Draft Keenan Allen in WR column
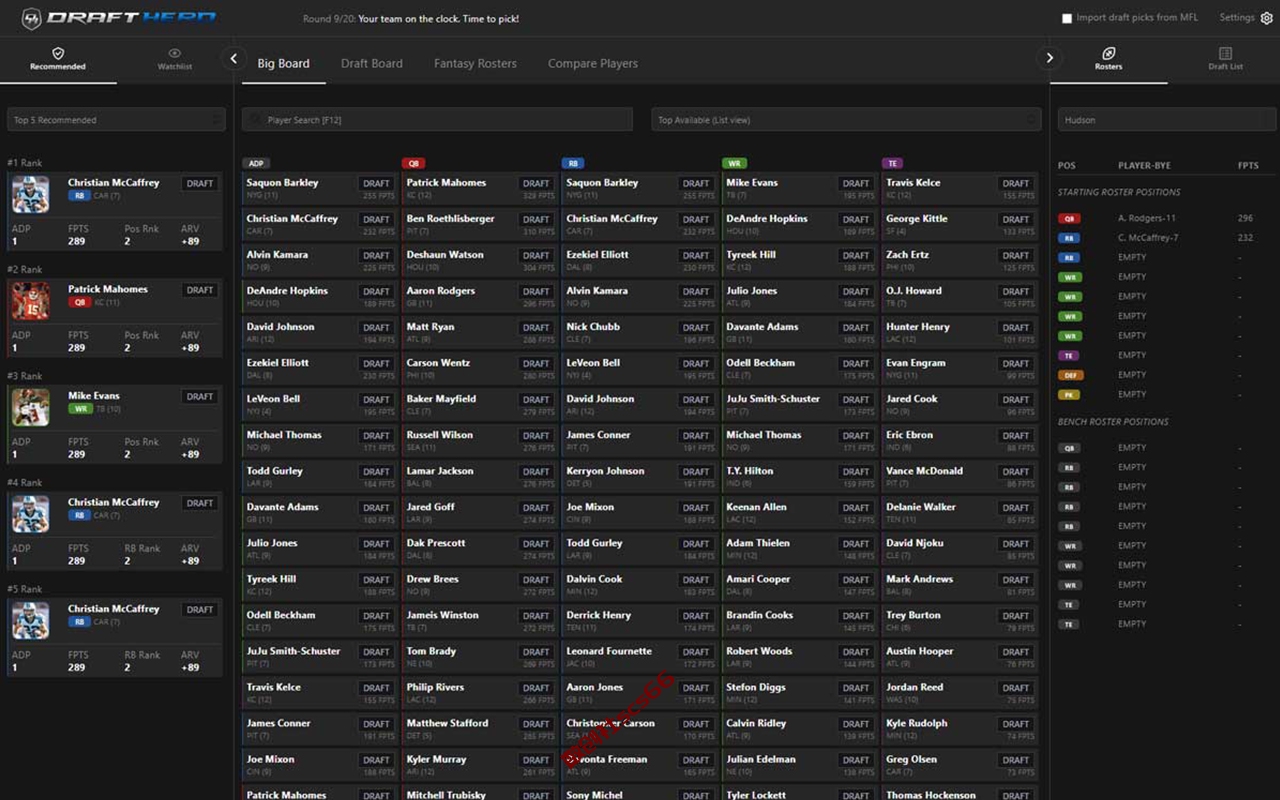1280x800 pixels. coord(856,508)
